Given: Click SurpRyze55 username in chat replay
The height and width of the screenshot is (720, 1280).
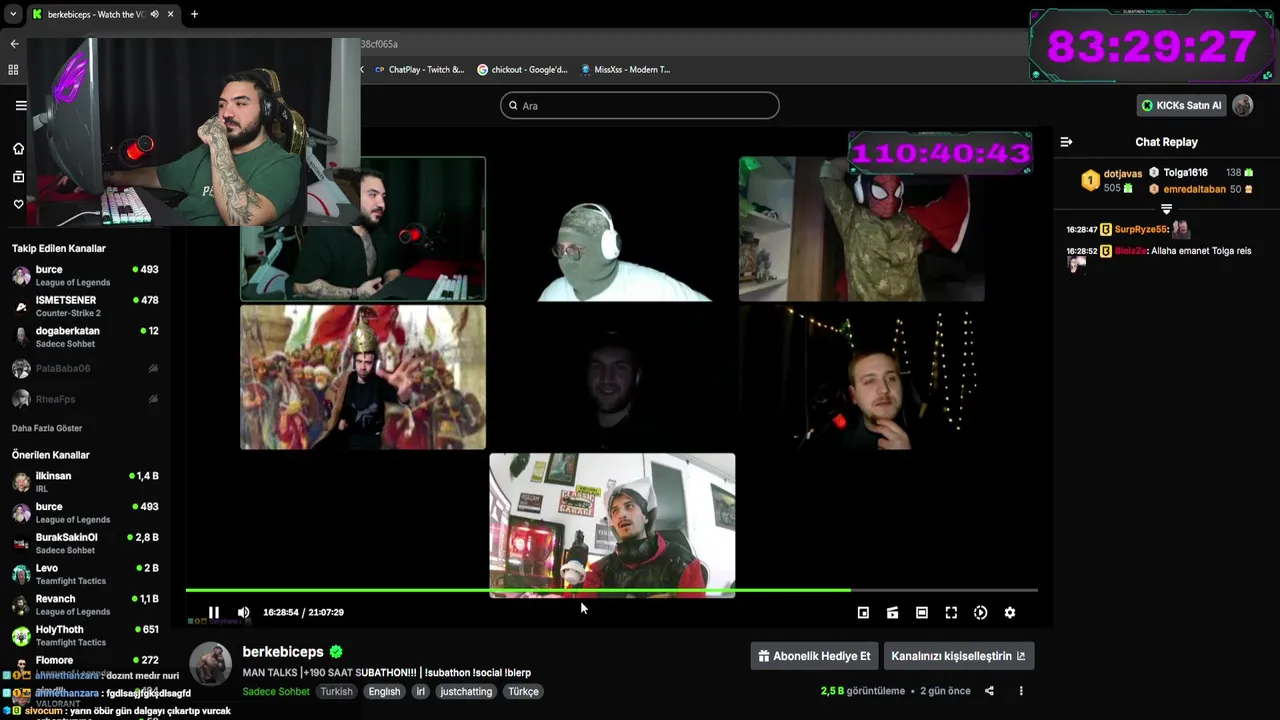Looking at the screenshot, I should point(1141,229).
